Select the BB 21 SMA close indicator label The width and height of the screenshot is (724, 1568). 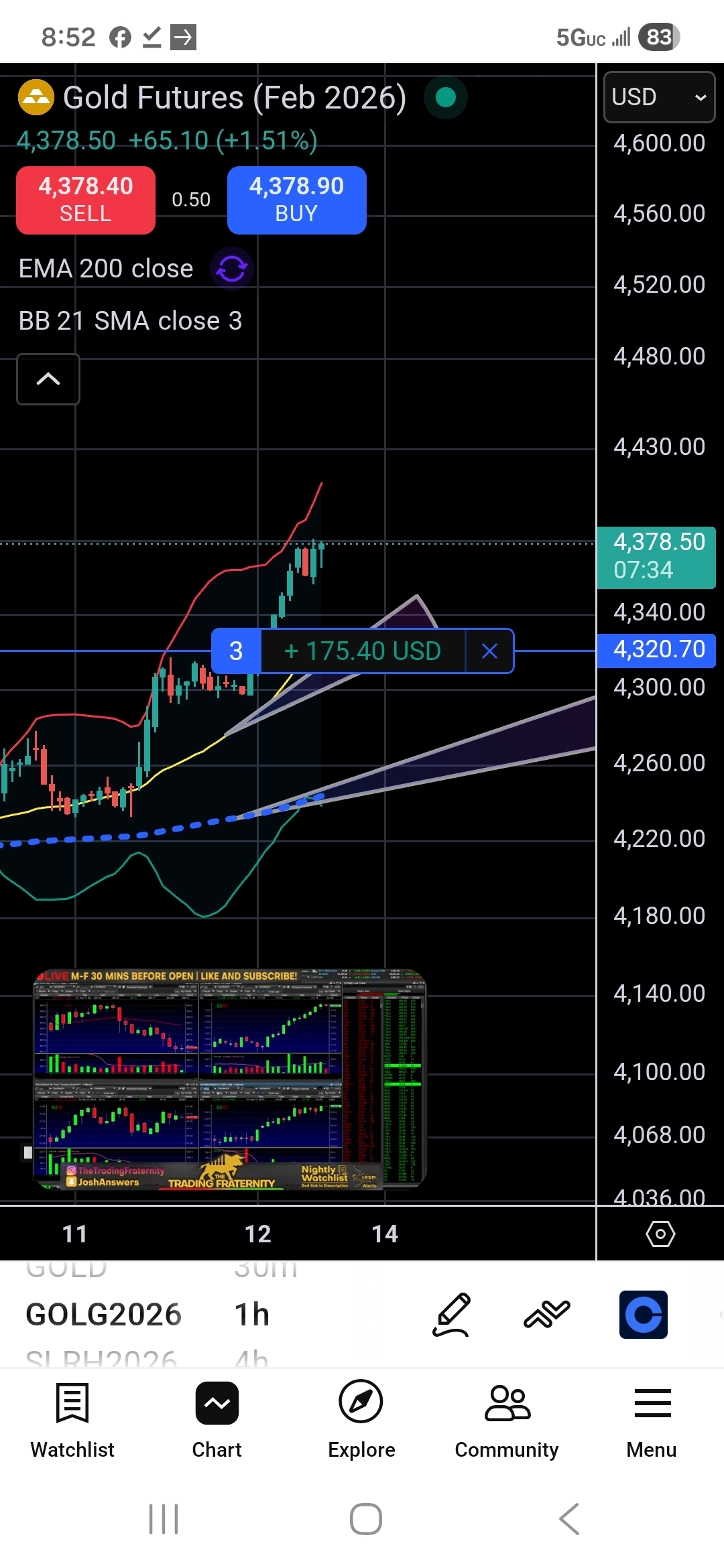(131, 321)
